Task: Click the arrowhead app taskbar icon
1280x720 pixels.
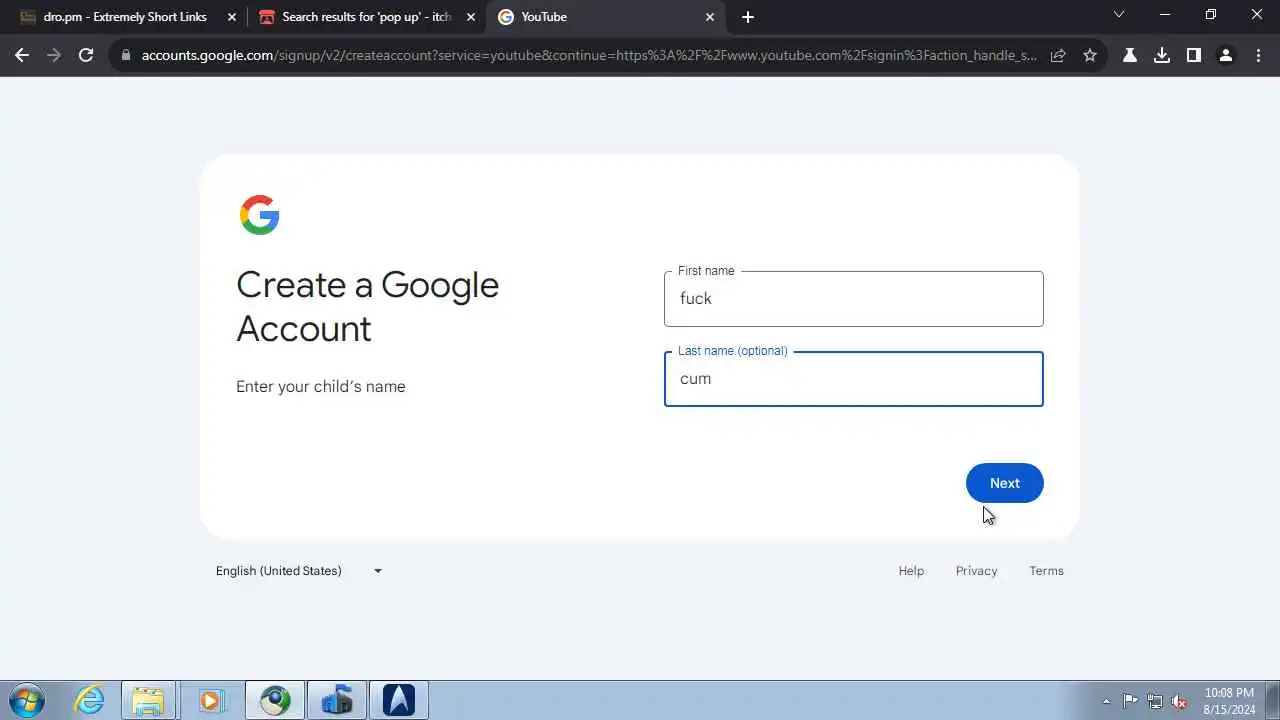Action: pyautogui.click(x=399, y=700)
